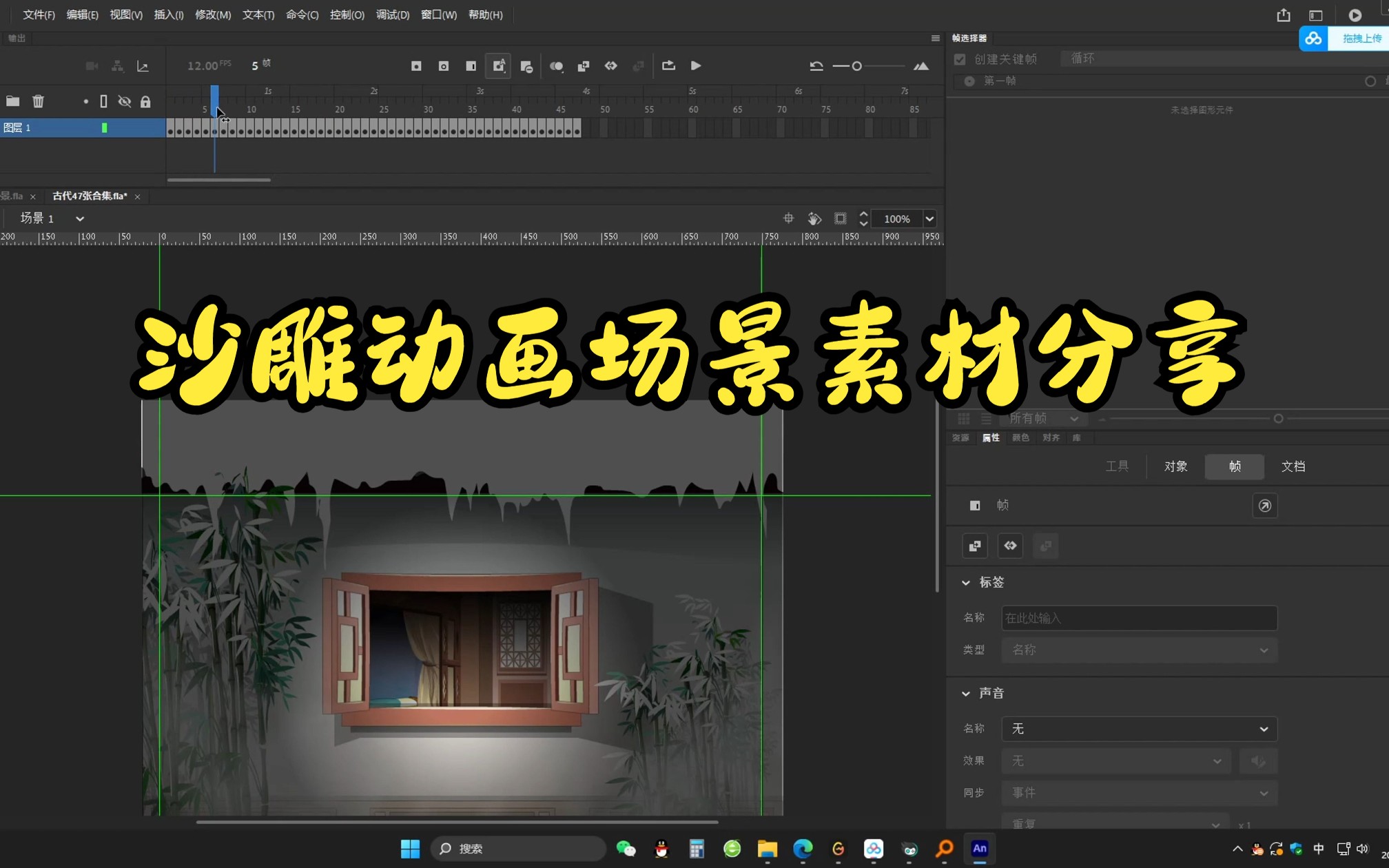The image size is (1389, 868).
Task: Open the 同步 事件 dropdown
Action: click(x=1139, y=793)
